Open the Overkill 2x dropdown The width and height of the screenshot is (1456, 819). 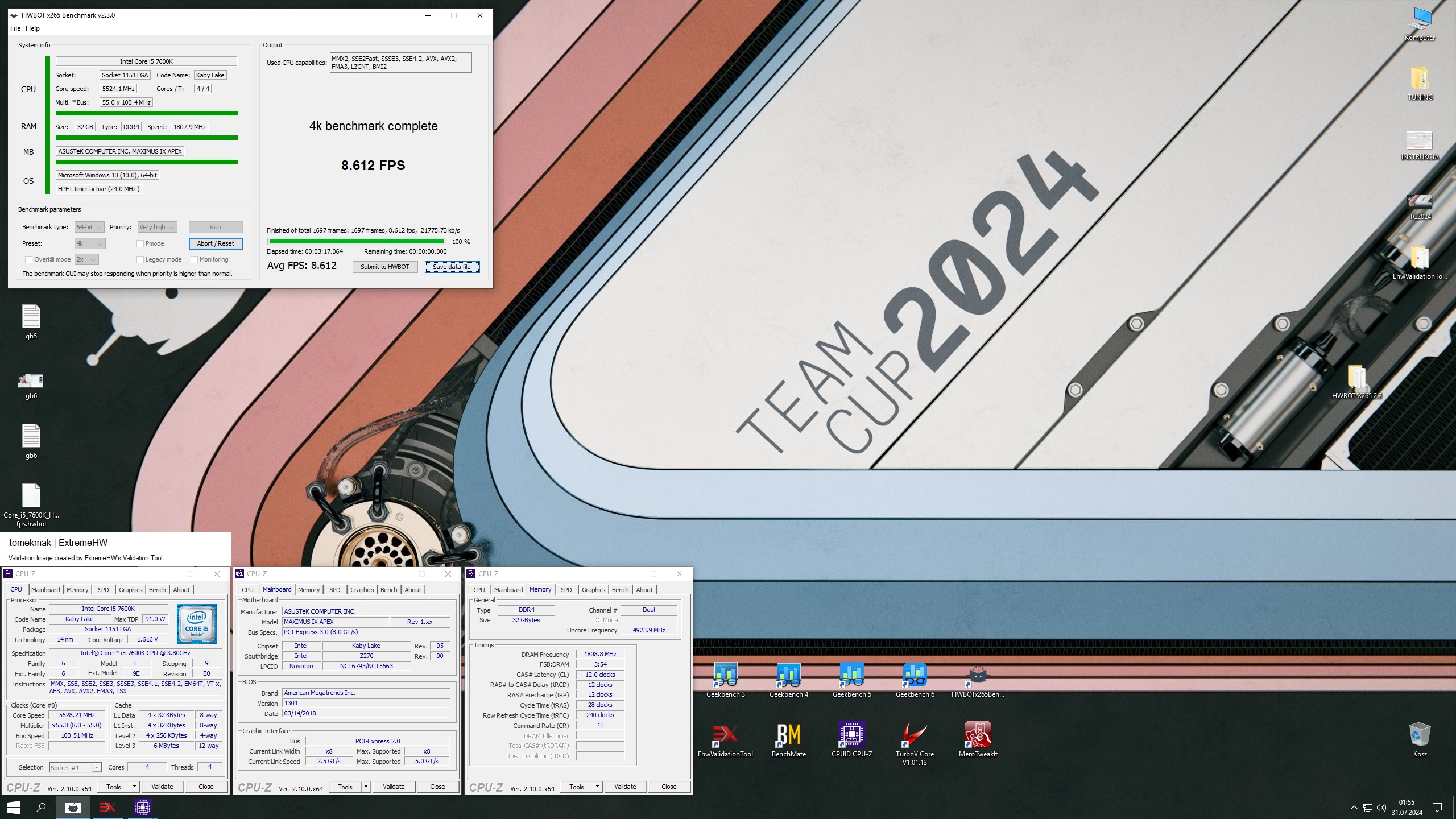click(86, 259)
